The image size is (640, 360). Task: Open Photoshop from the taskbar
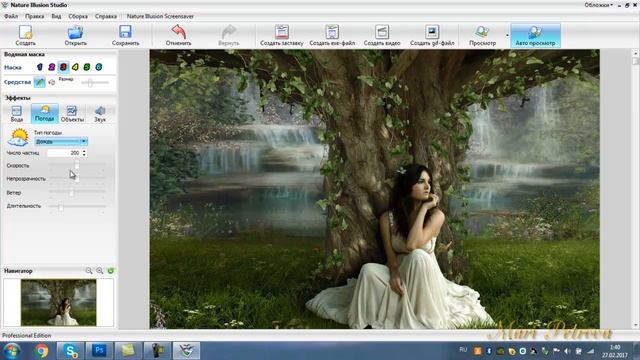pos(99,351)
